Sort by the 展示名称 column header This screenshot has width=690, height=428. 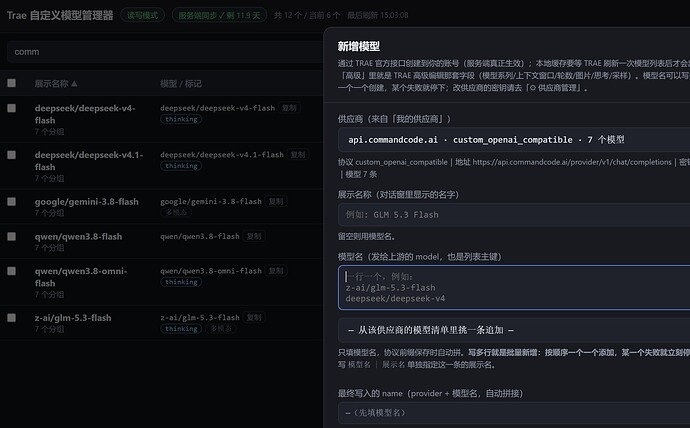(56, 84)
